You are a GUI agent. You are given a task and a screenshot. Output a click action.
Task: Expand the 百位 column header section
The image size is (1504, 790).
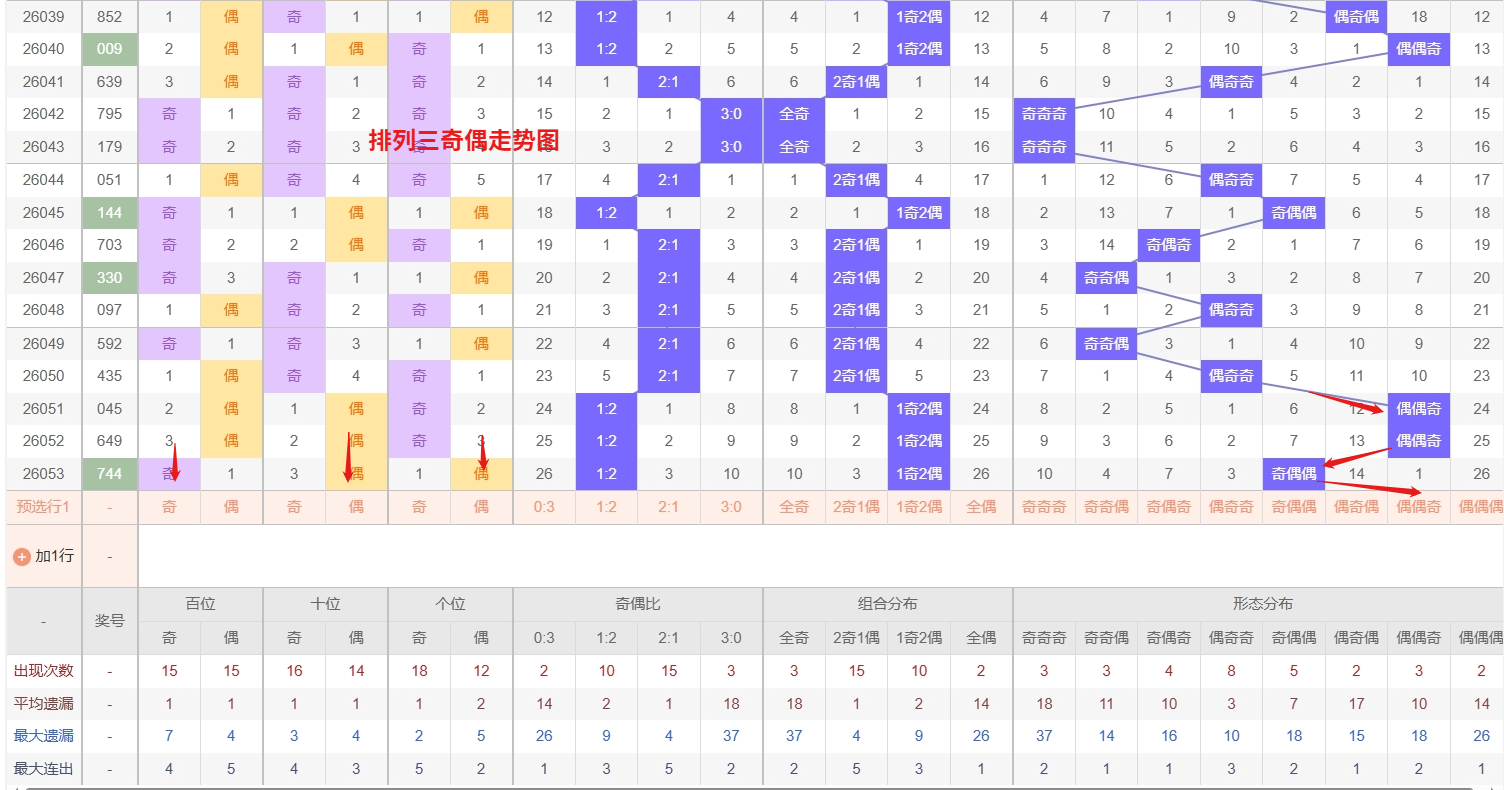tap(200, 603)
